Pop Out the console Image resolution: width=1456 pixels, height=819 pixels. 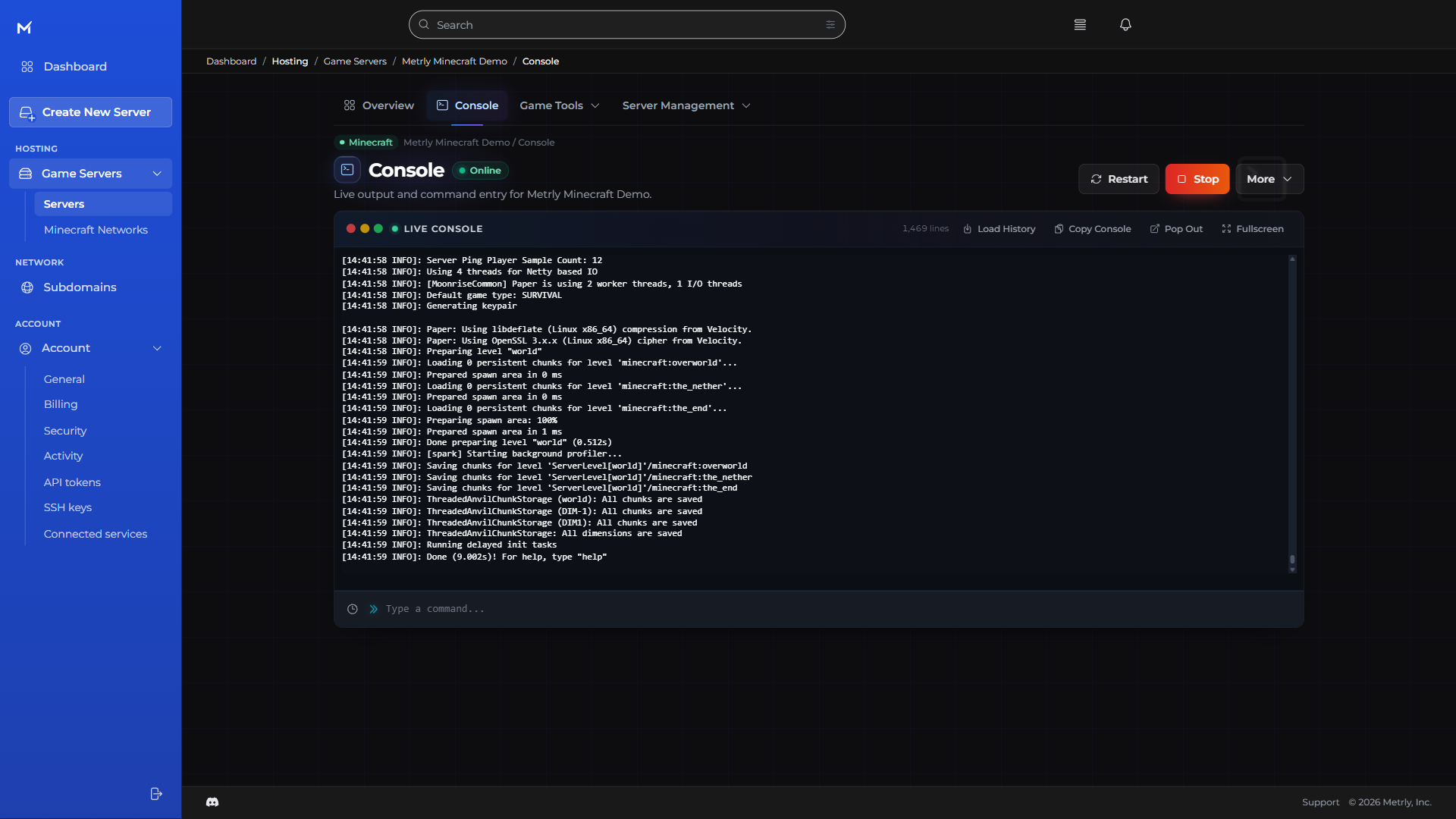click(1176, 228)
